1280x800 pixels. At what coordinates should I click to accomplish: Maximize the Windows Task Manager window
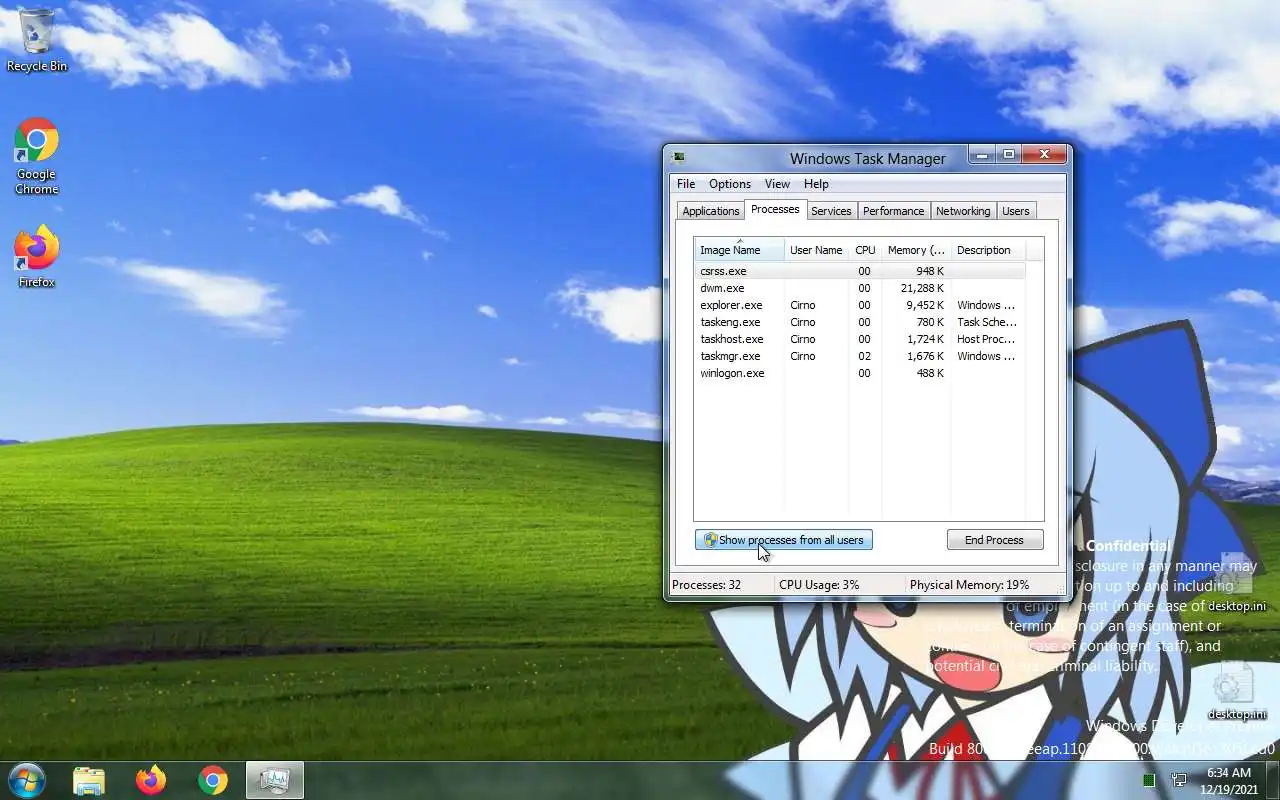pos(1009,155)
